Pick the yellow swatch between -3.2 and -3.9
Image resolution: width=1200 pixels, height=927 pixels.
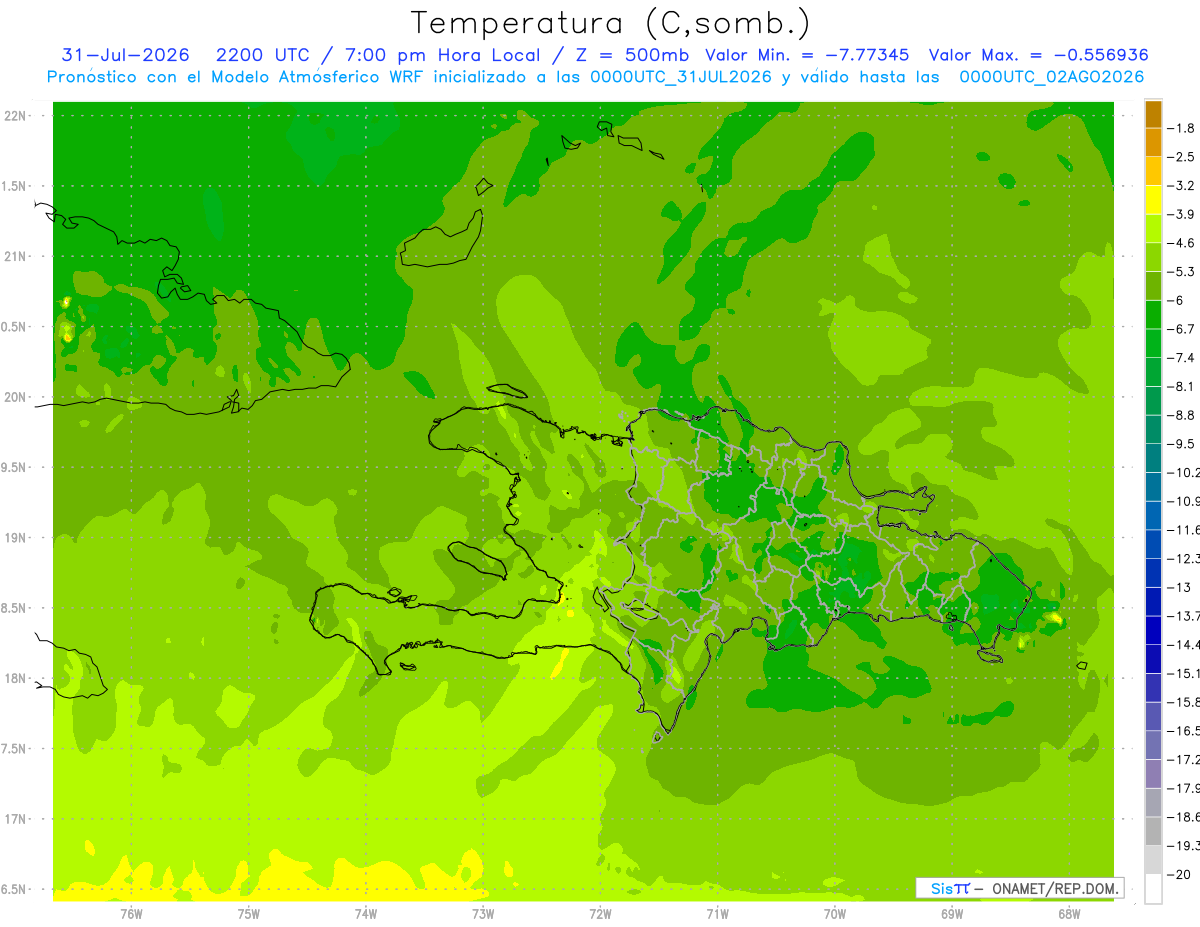pos(1153,200)
